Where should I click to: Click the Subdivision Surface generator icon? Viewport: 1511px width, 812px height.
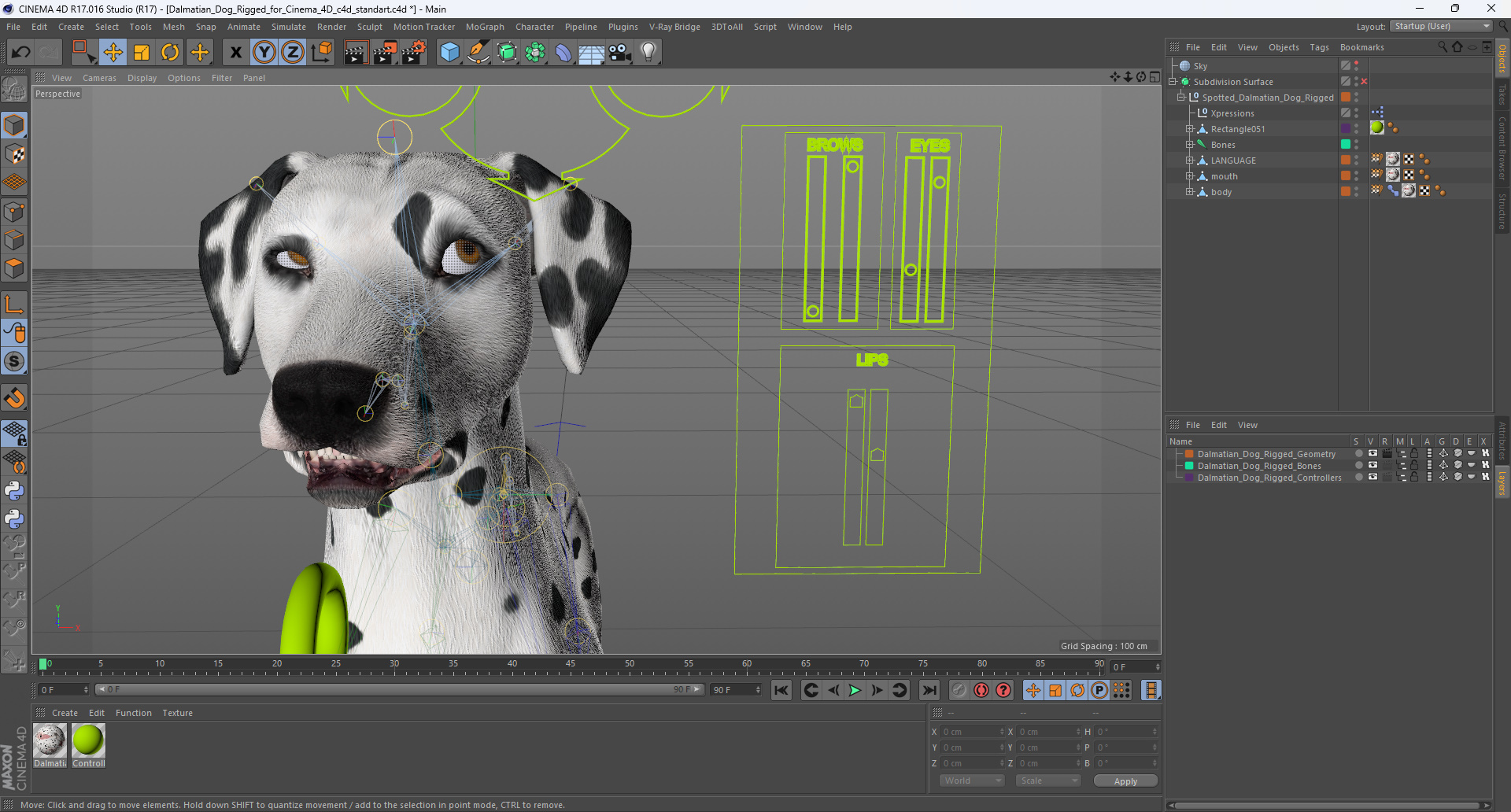pyautogui.click(x=507, y=53)
